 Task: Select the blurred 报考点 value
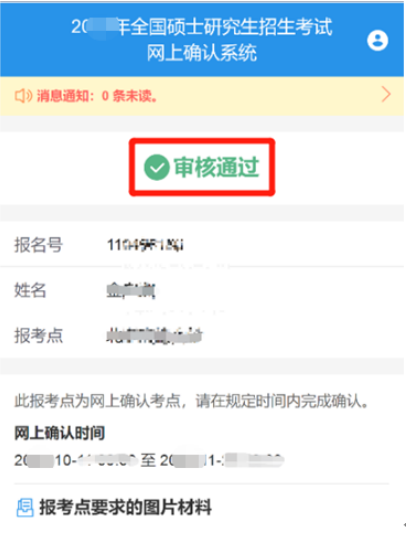pos(154,335)
